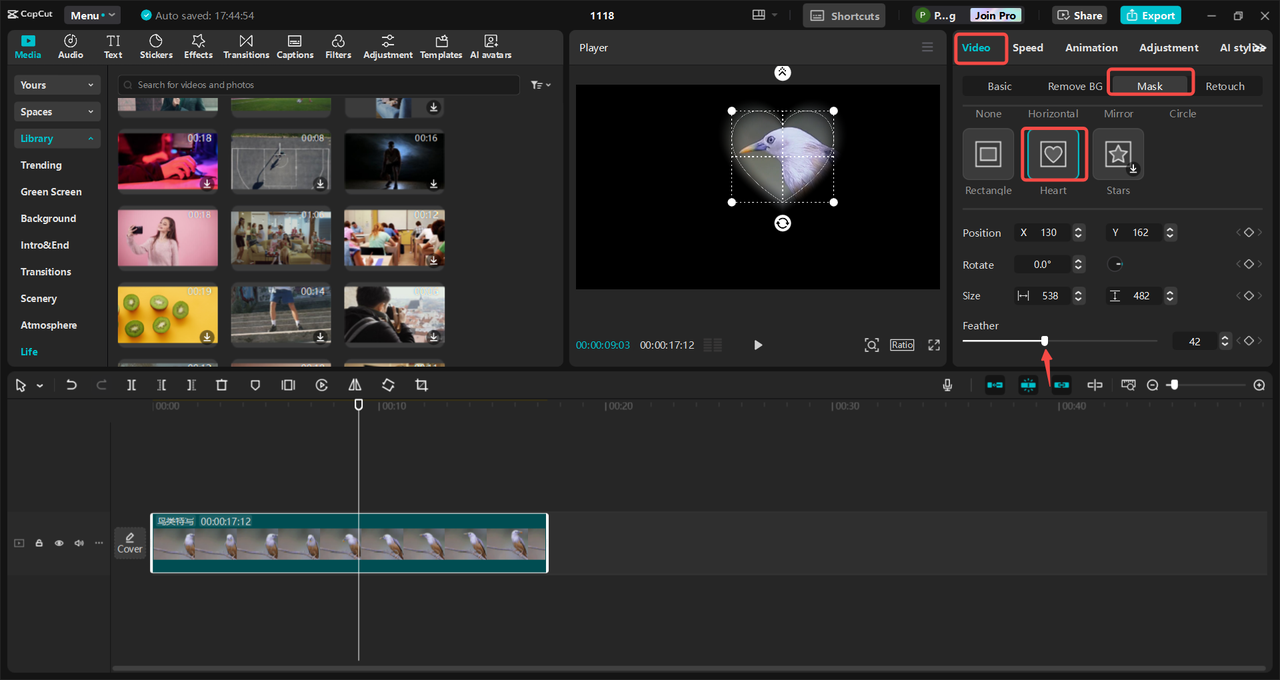Open the layout dropdown in title bar

pos(764,15)
